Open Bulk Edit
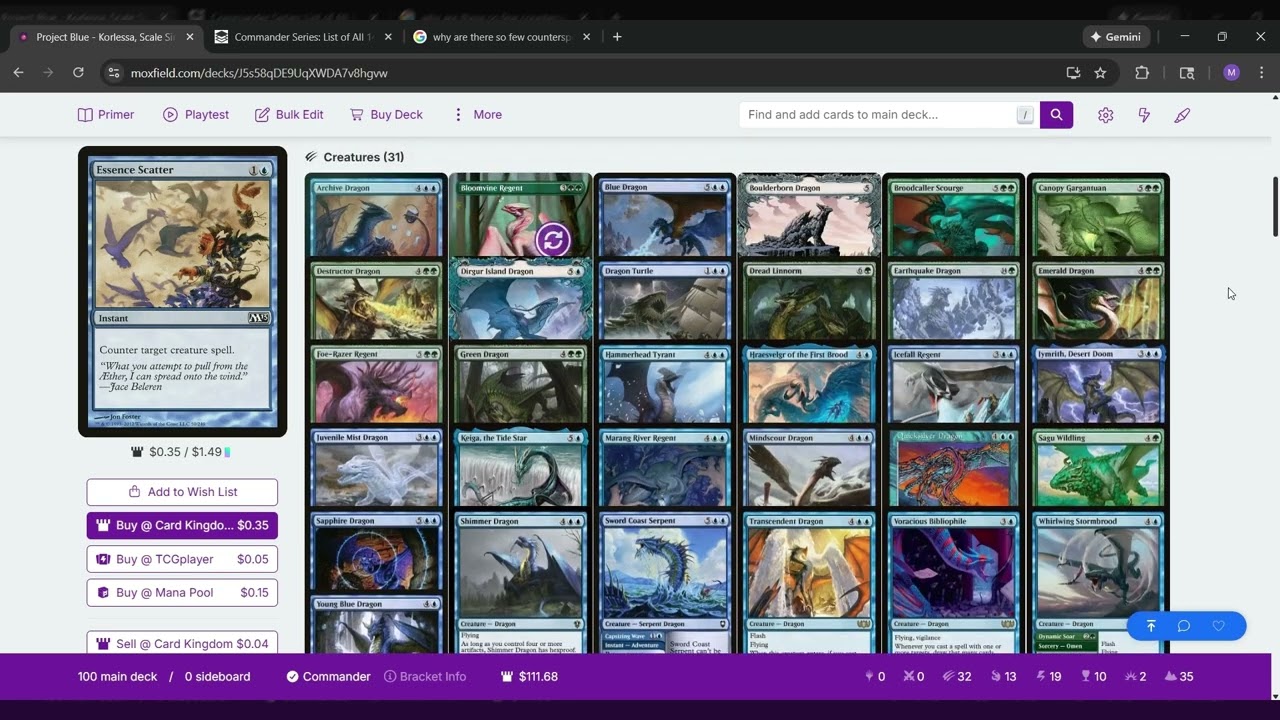The image size is (1280, 720). click(289, 115)
